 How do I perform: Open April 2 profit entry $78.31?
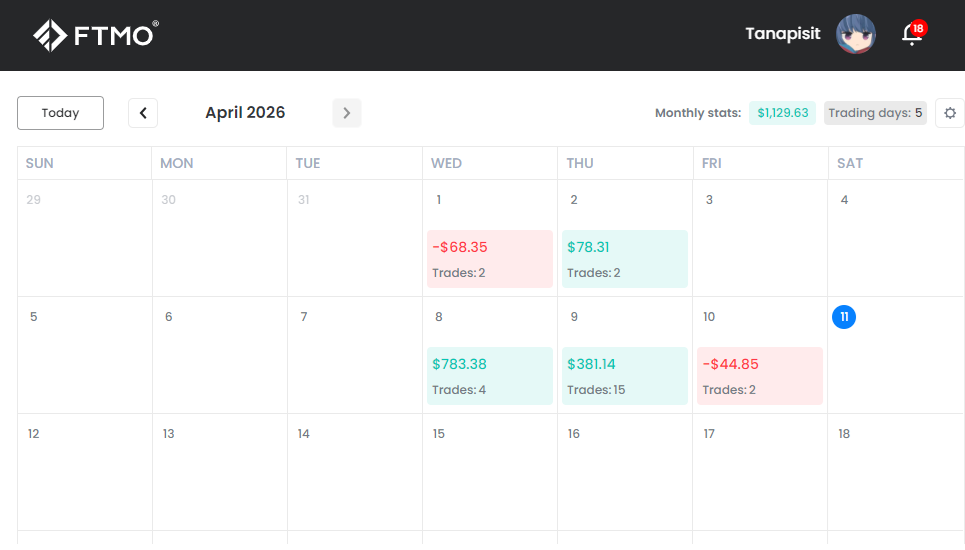624,259
